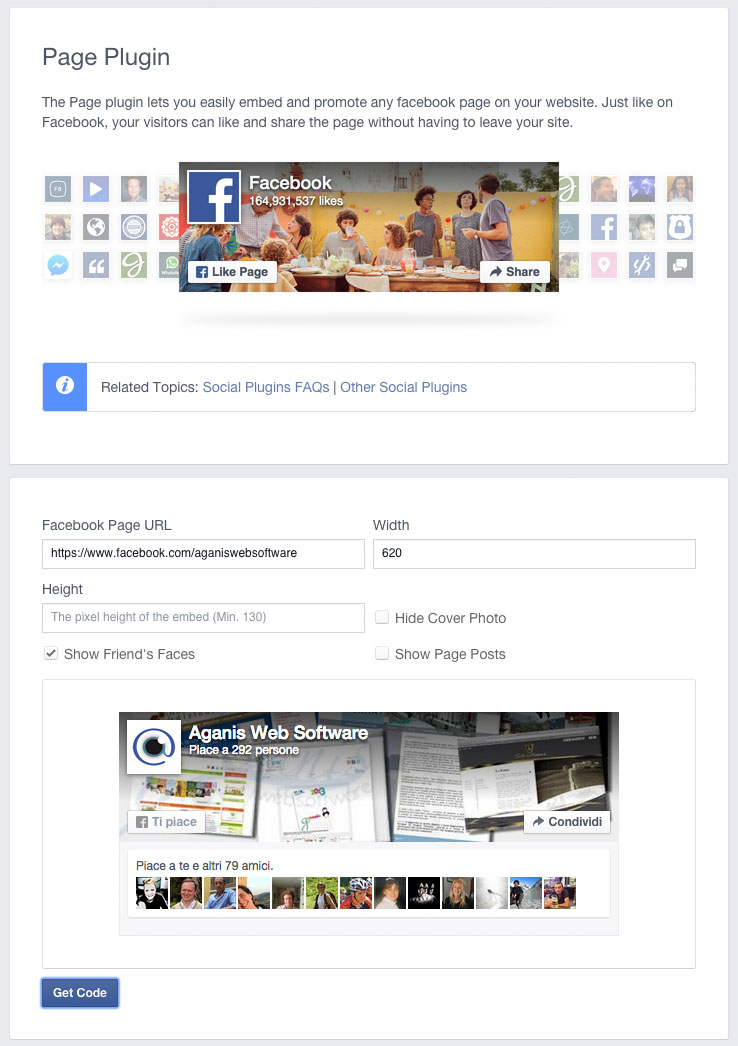Click the small Facebook f tile right of banner

point(604,227)
